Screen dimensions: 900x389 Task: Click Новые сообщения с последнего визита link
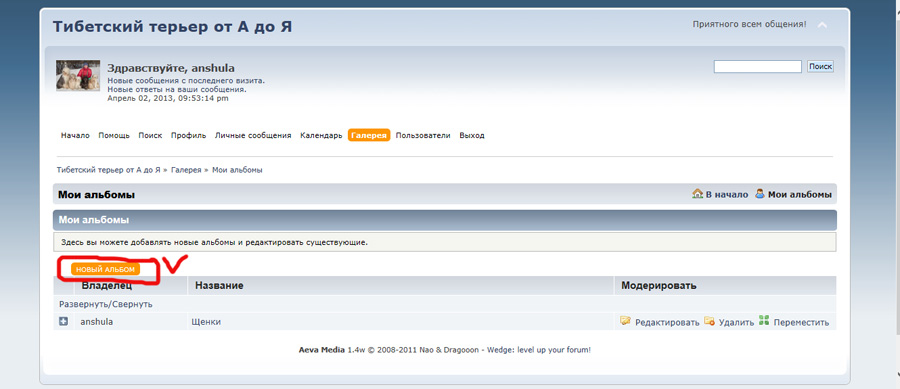[186, 81]
